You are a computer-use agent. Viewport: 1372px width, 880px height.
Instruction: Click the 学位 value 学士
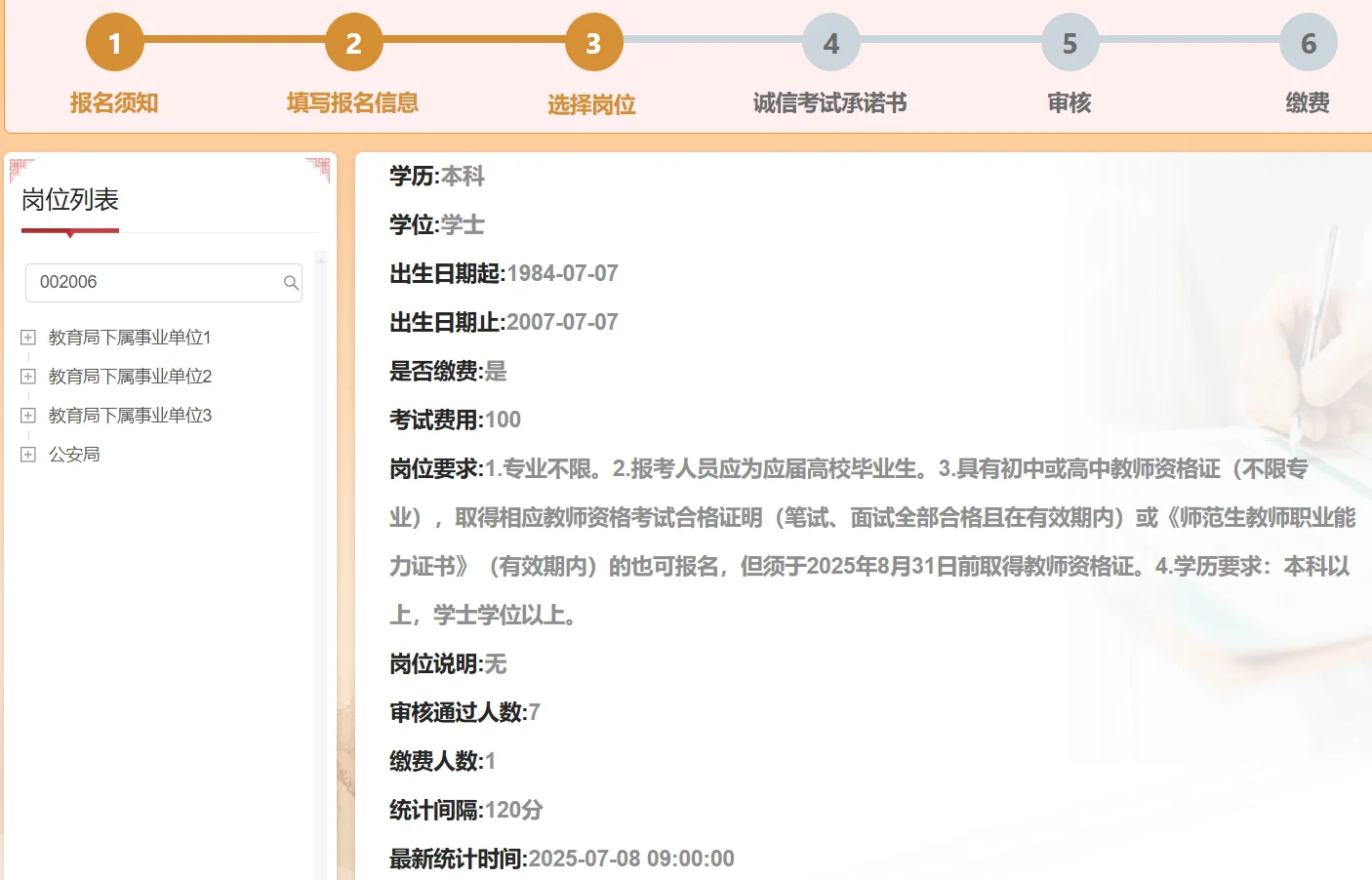[463, 225]
